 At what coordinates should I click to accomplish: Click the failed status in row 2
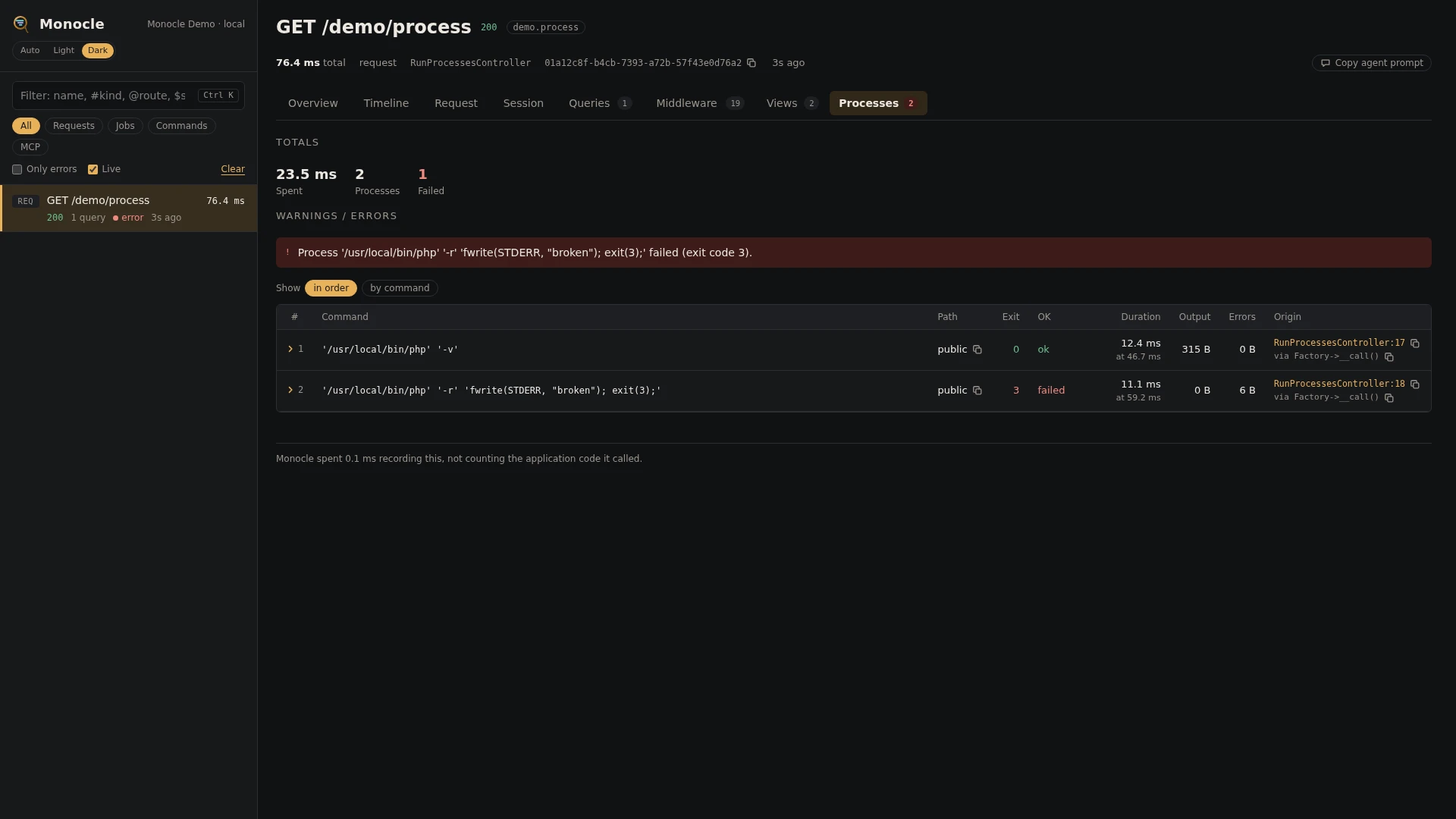[1051, 391]
